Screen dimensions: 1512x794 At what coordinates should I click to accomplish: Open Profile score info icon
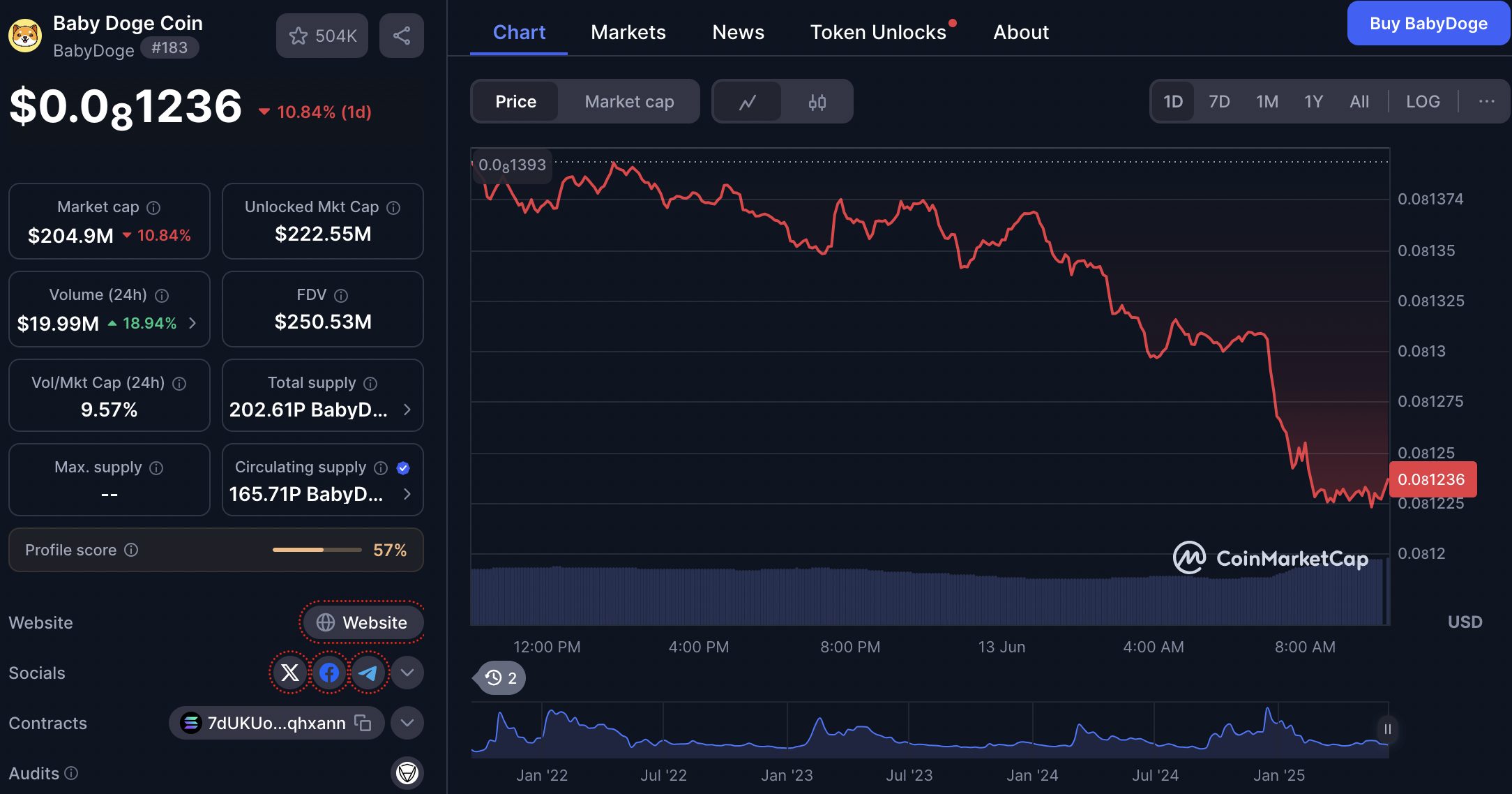click(x=131, y=550)
